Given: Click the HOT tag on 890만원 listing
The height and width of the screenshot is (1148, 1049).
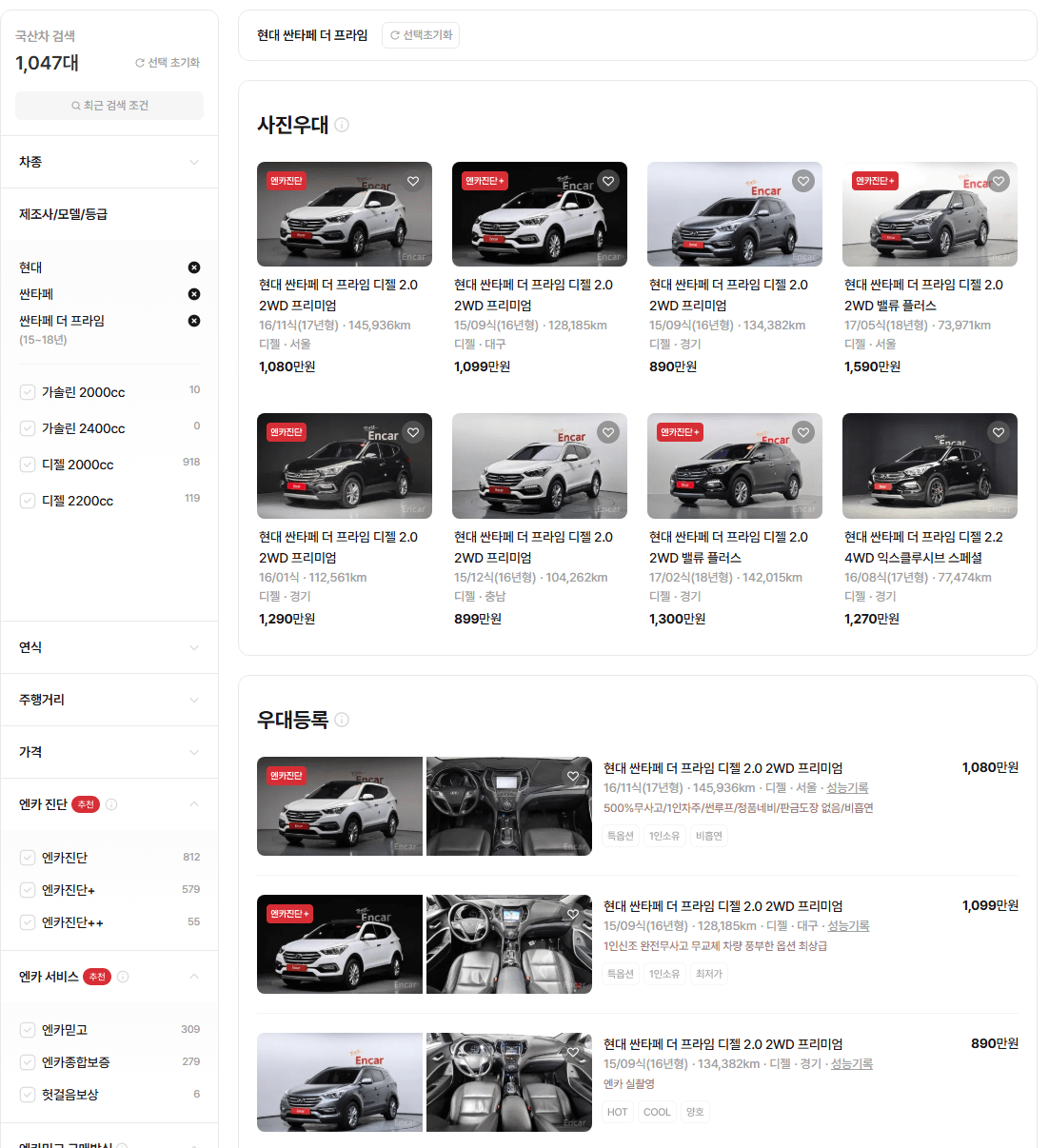Looking at the screenshot, I should 618,1112.
